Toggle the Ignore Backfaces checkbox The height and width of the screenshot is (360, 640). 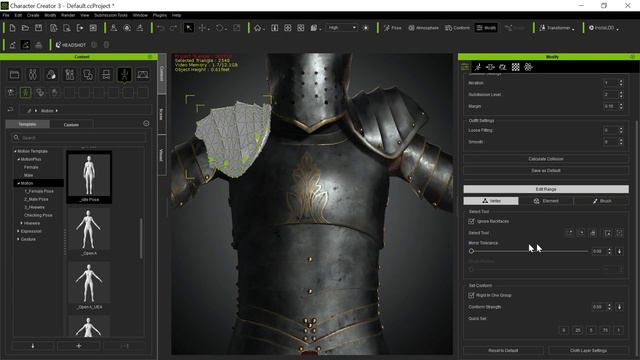click(471, 221)
